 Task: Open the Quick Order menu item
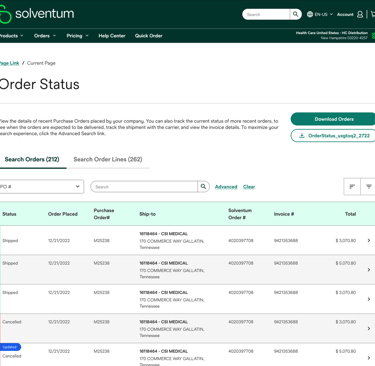[x=149, y=36]
